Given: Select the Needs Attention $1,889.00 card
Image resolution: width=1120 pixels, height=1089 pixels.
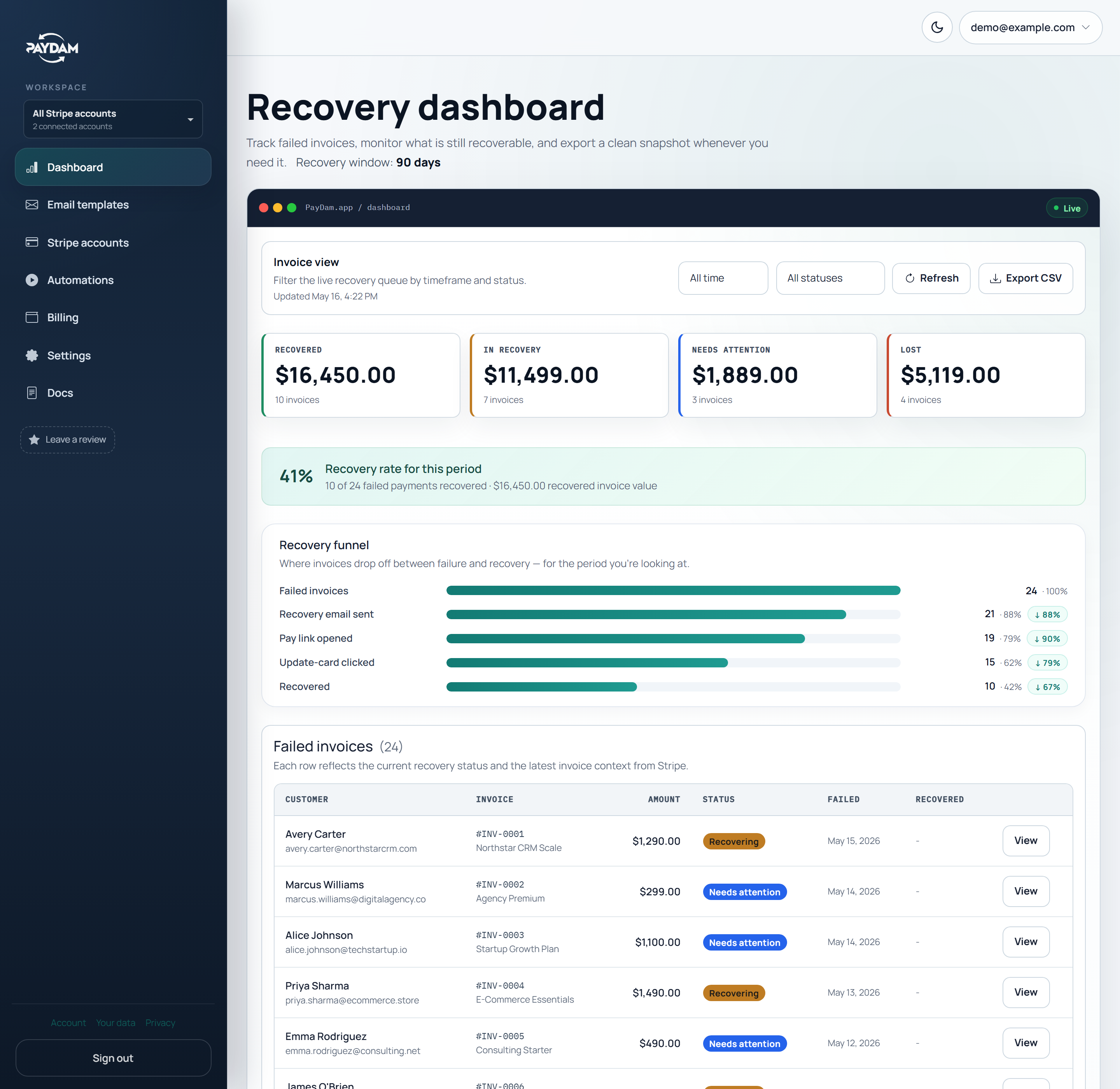Looking at the screenshot, I should 777,375.
